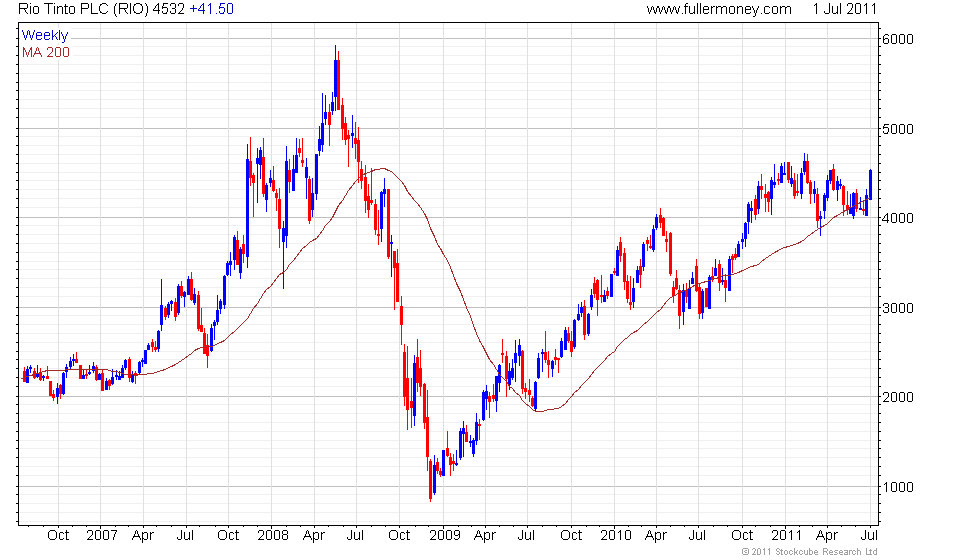Click the 'Oct' label before 2009

(x=399, y=536)
